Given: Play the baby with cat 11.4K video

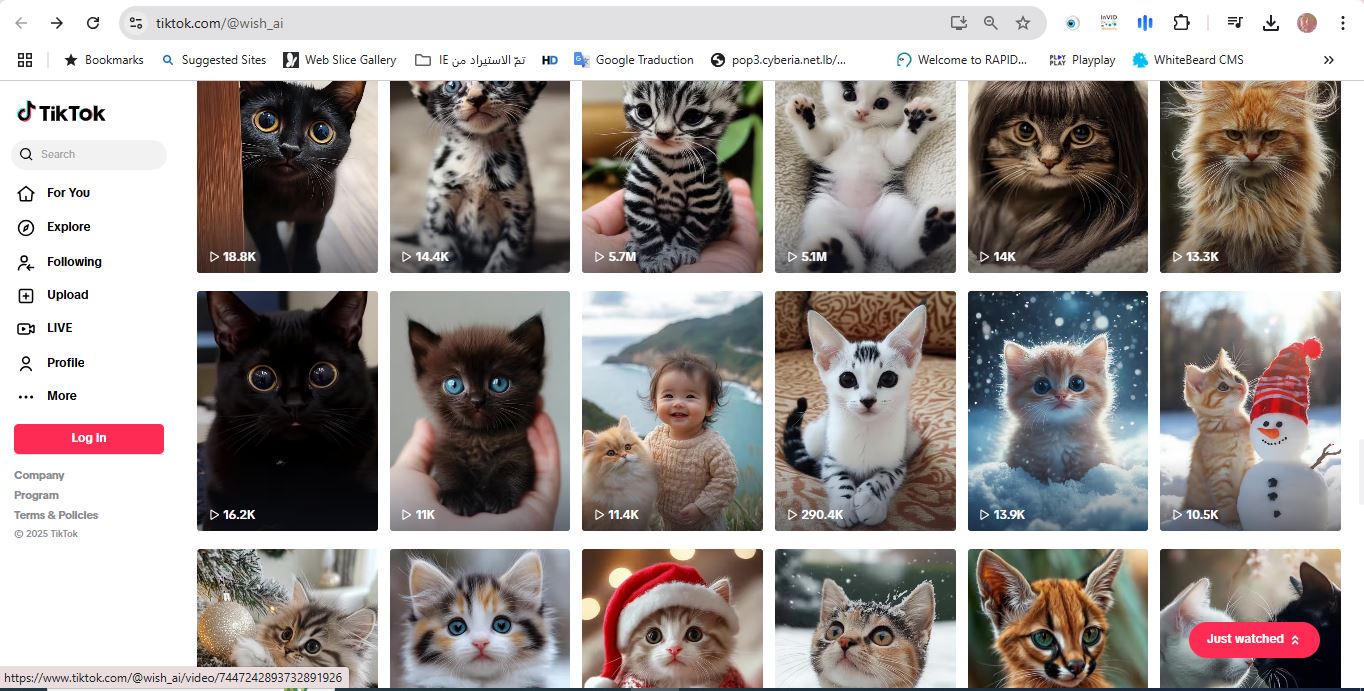Looking at the screenshot, I should tap(672, 410).
